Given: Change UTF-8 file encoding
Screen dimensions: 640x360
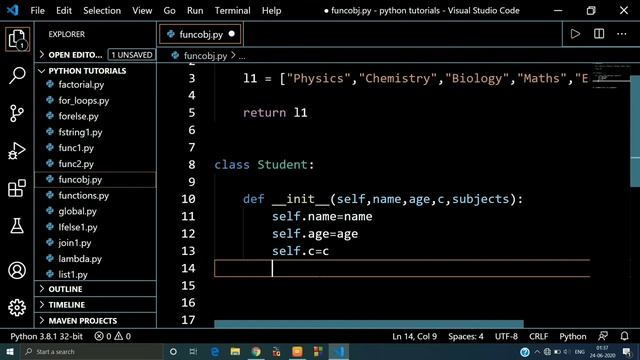Looking at the screenshot, I should coord(506,336).
